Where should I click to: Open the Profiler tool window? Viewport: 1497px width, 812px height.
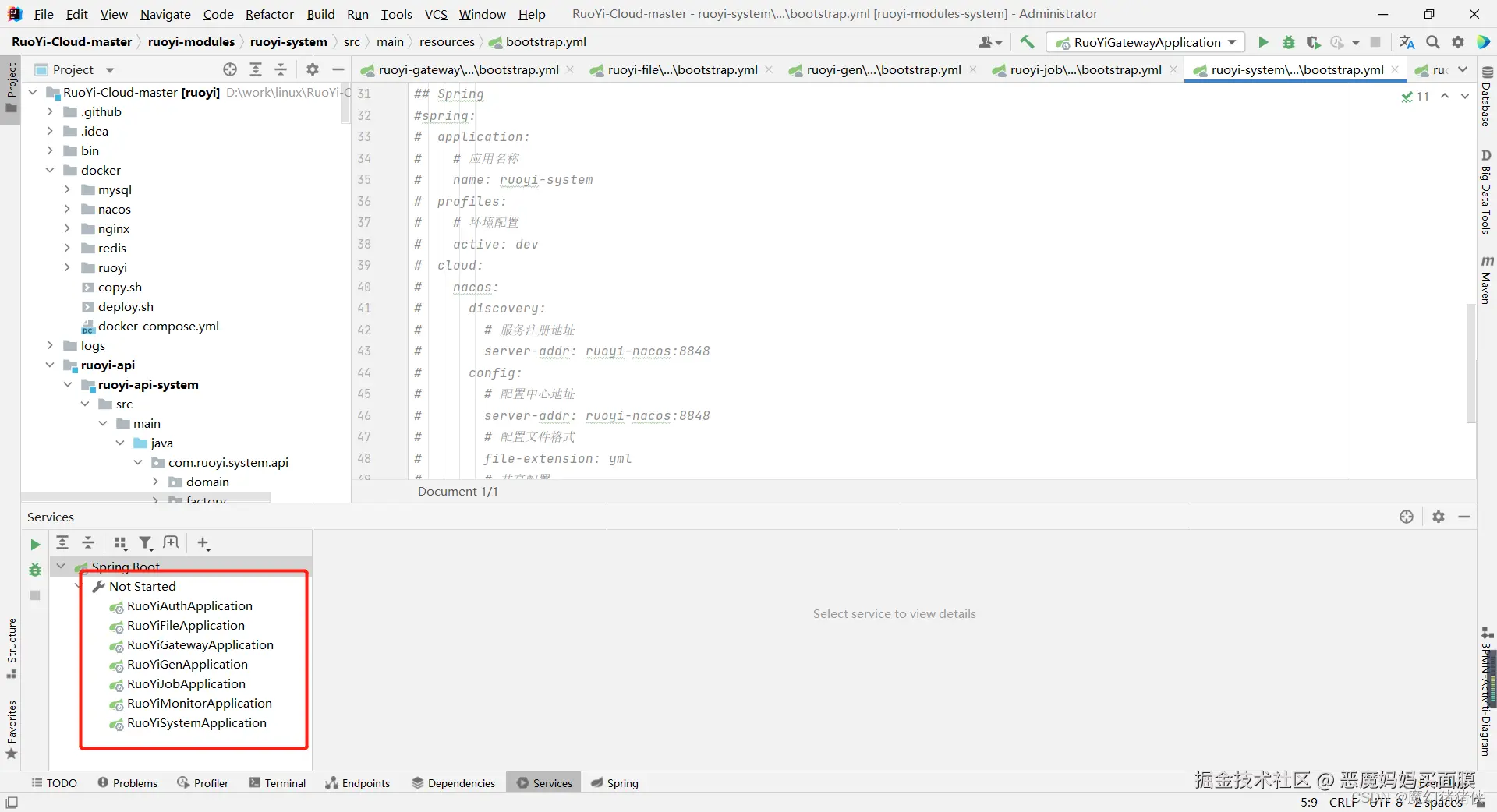[203, 783]
